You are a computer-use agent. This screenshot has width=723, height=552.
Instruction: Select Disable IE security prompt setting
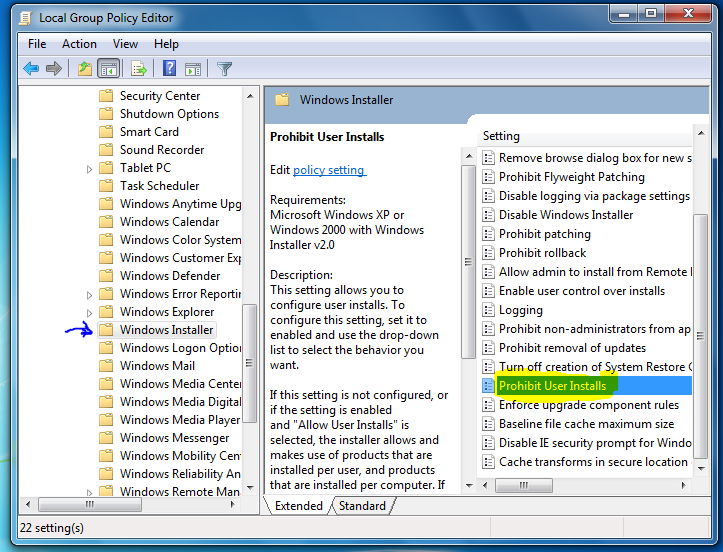(595, 443)
